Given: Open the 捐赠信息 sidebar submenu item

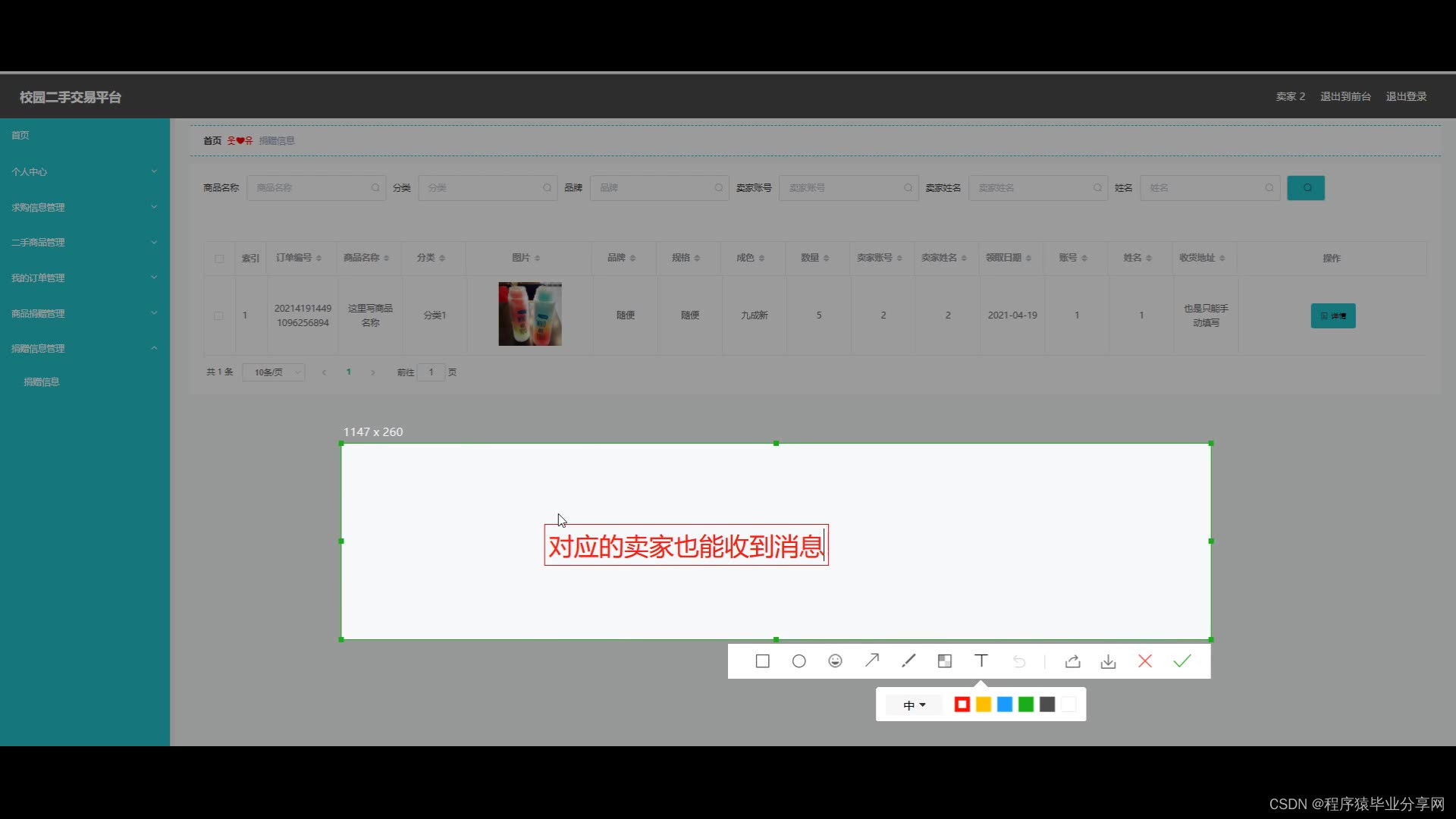Looking at the screenshot, I should [42, 382].
